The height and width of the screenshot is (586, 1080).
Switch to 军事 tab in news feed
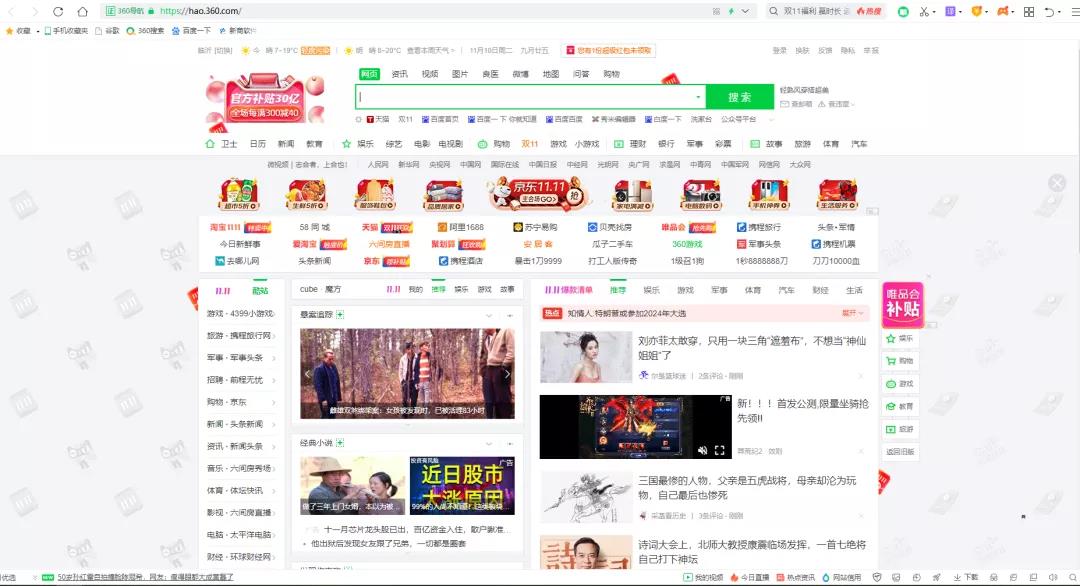(x=719, y=290)
